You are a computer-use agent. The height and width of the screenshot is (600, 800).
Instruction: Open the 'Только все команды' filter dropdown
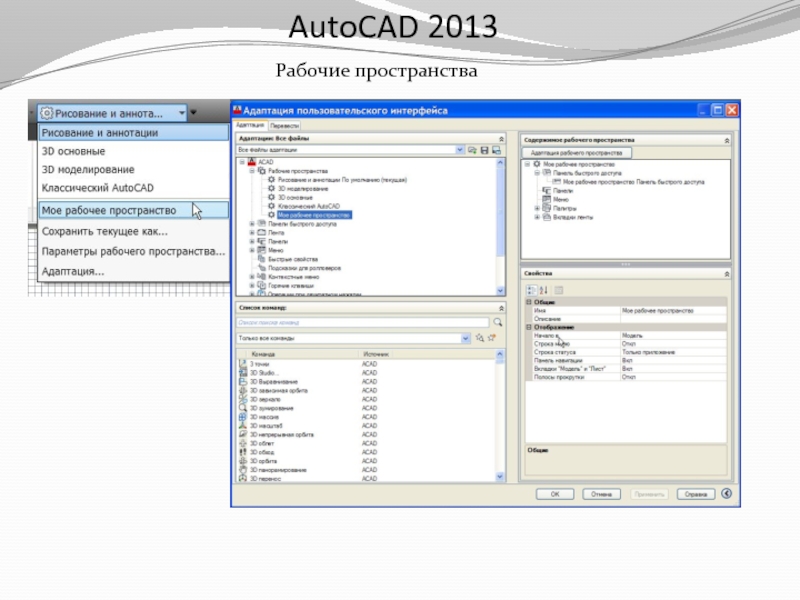tap(465, 339)
